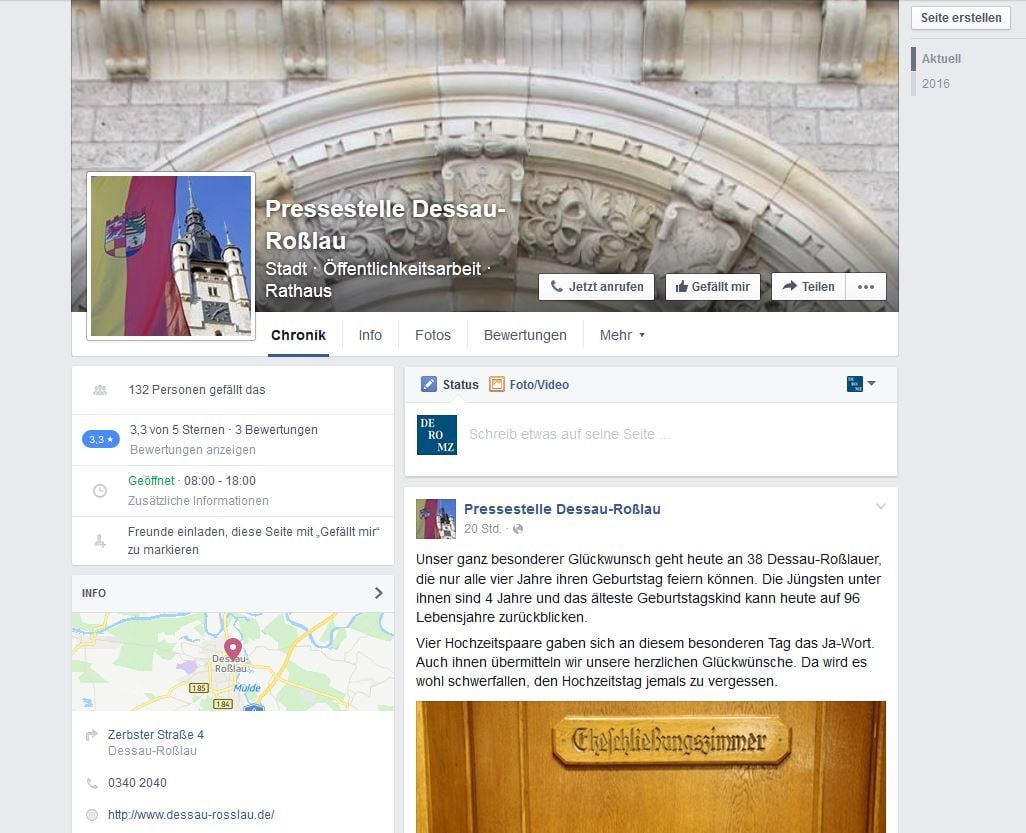Click the Status pencil icon

[429, 384]
